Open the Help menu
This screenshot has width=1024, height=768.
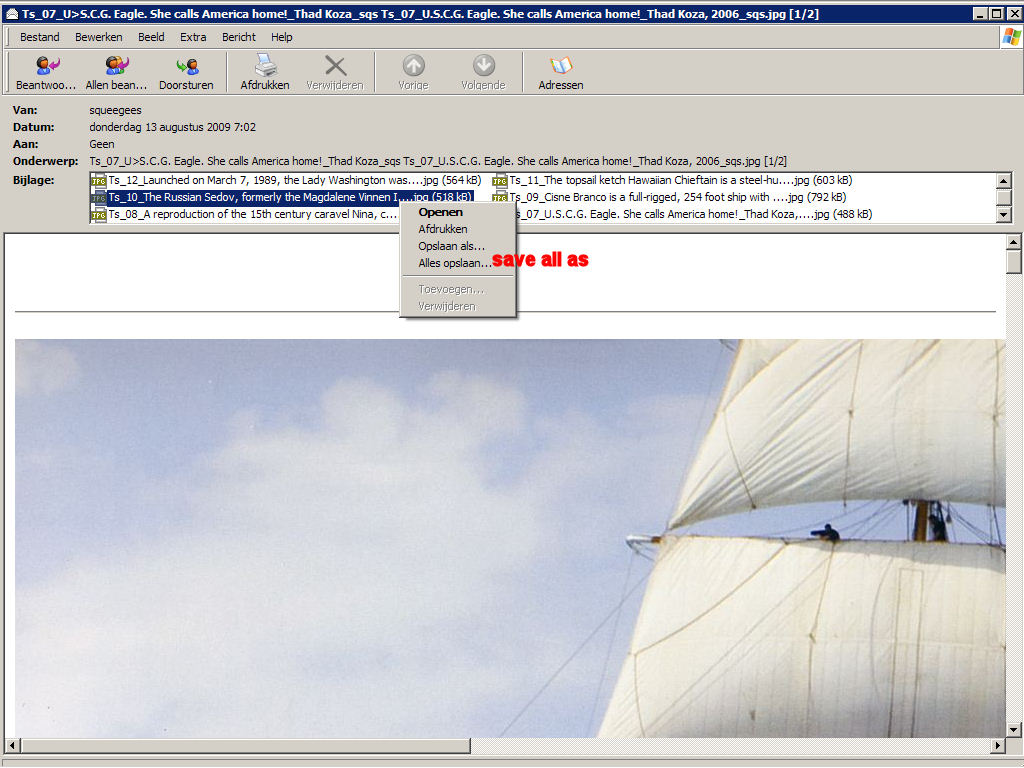click(281, 37)
